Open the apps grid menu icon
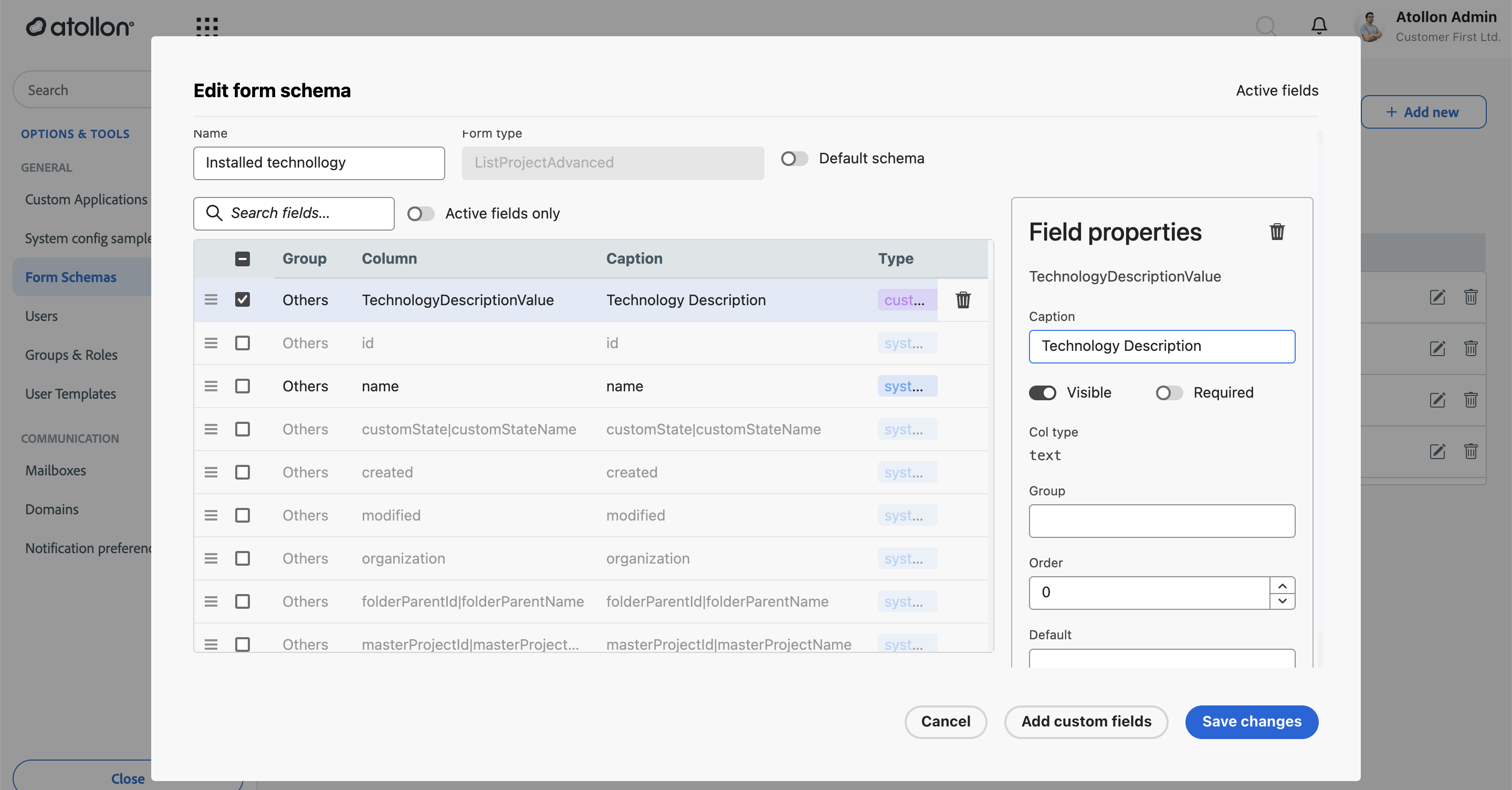This screenshot has width=1512, height=790. coord(207,26)
